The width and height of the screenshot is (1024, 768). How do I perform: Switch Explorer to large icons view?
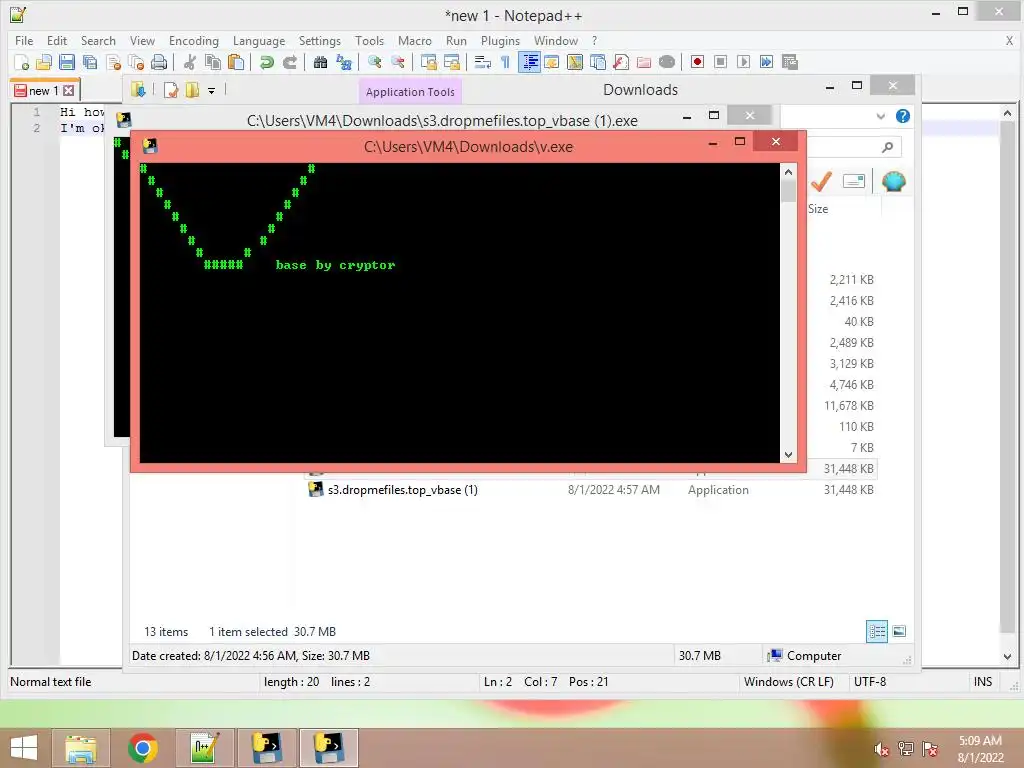899,631
